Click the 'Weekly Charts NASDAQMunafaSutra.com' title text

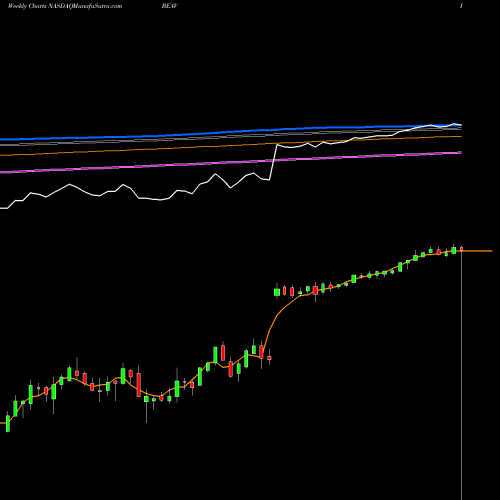pos(65,6)
